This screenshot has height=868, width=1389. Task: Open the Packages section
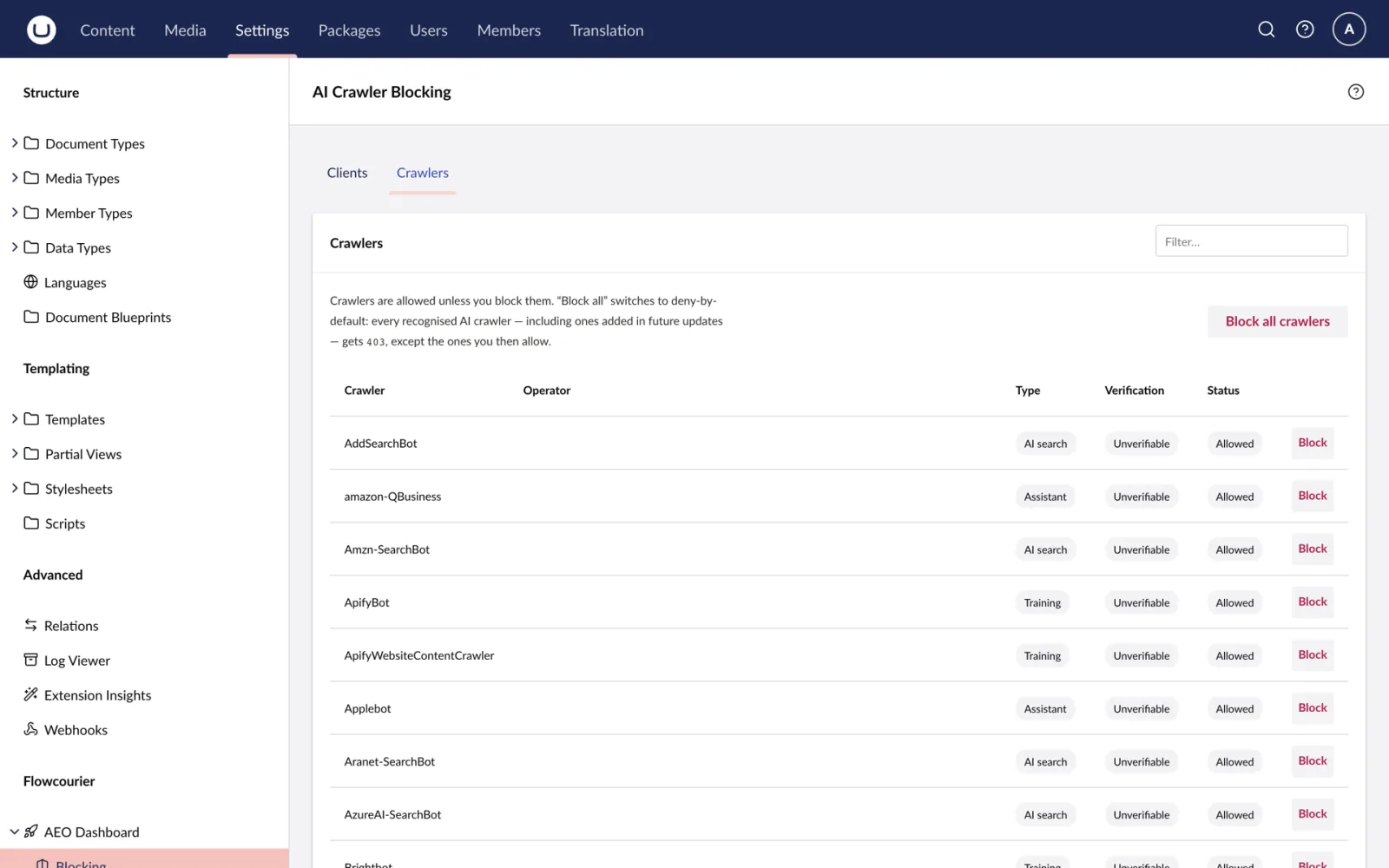pyautogui.click(x=349, y=30)
